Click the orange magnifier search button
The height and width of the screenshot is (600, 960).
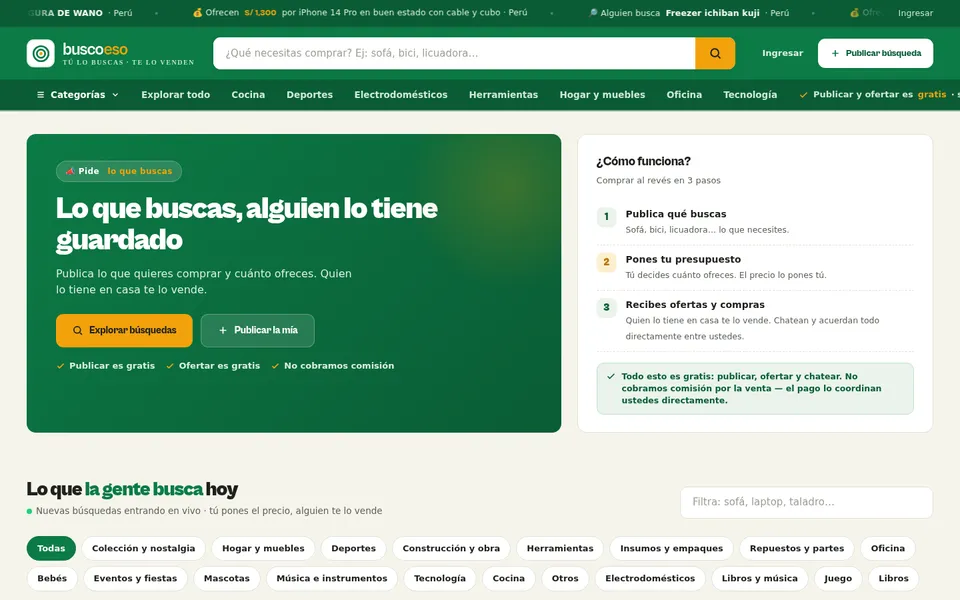pyautogui.click(x=715, y=53)
